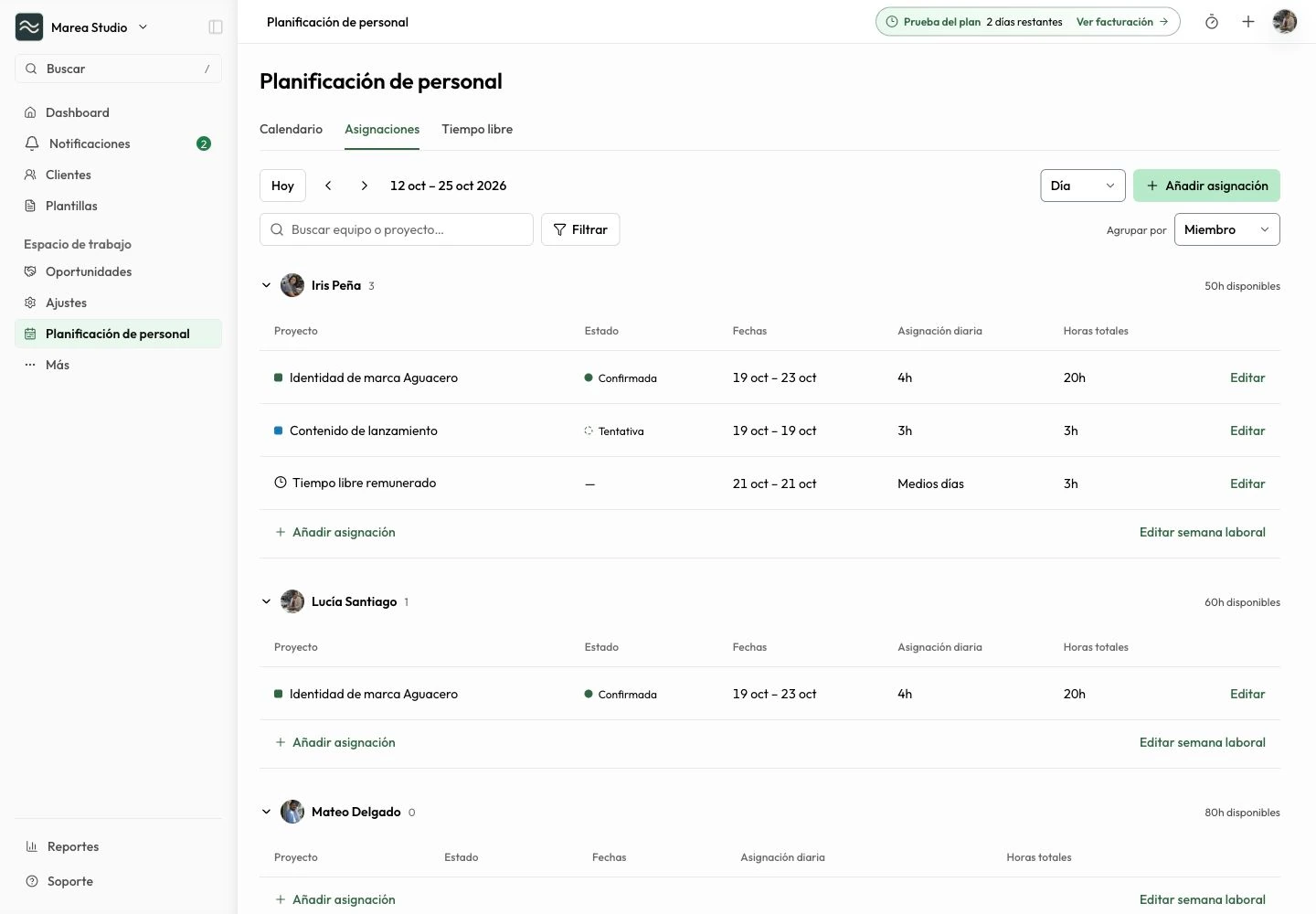Click Editar semana laboral for Iris Peña
Viewport: 1316px width, 914px height.
click(1203, 532)
